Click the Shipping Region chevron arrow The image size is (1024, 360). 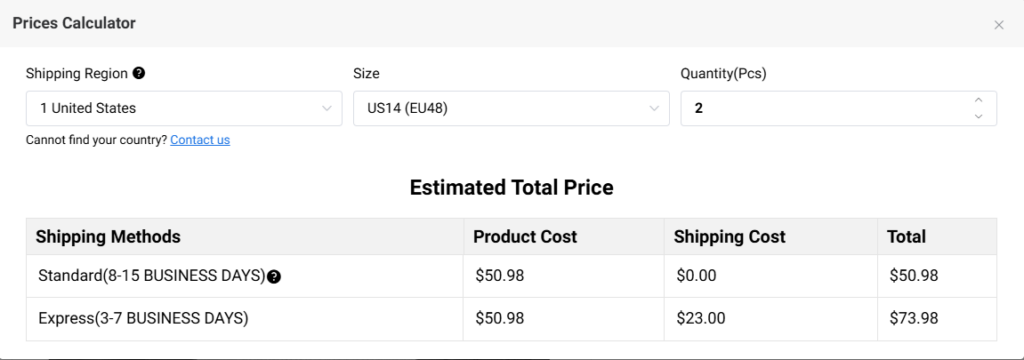tap(327, 108)
